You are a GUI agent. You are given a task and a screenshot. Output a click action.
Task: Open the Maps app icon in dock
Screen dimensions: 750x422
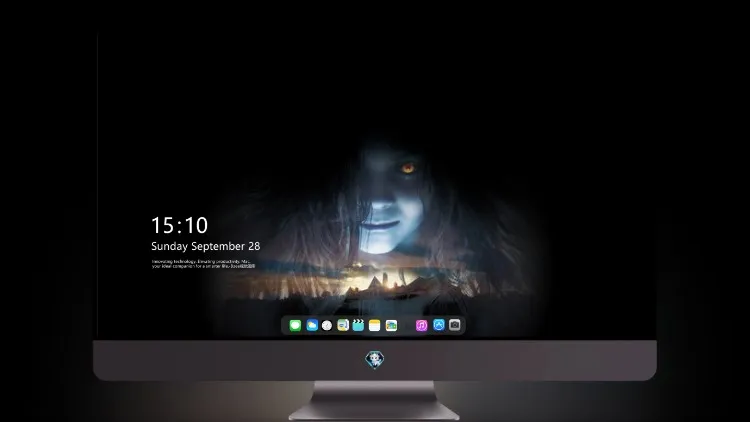coord(343,325)
